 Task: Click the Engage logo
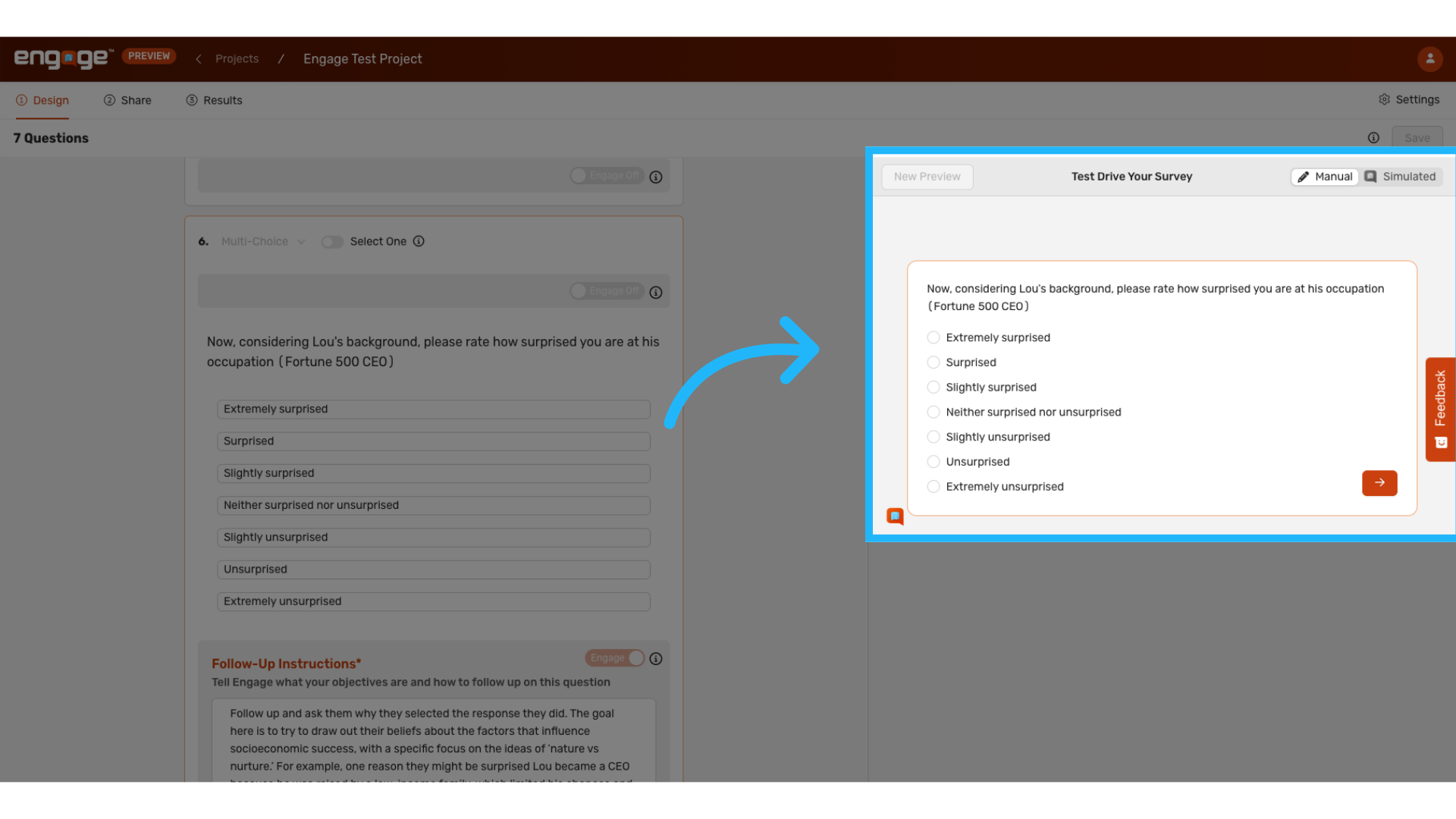tap(64, 58)
